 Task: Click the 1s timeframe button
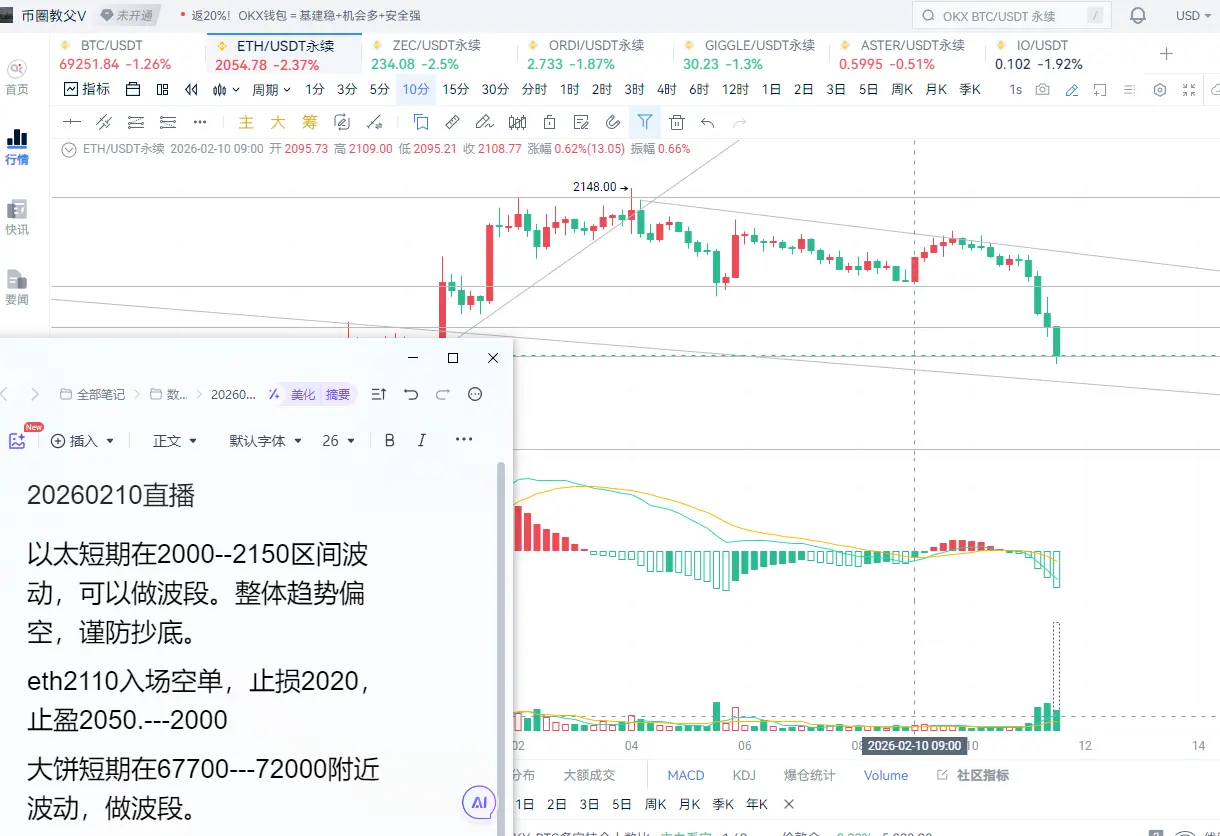[1016, 89]
